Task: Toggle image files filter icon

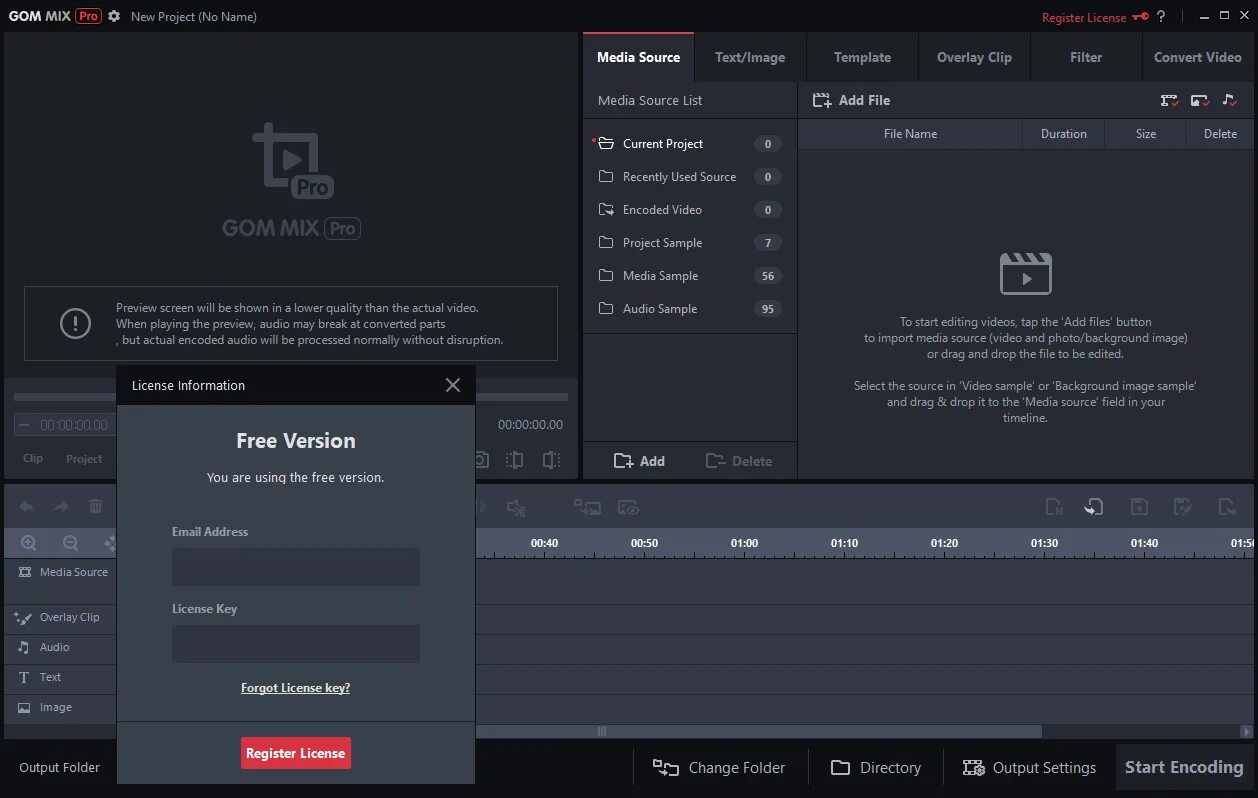Action: point(1200,100)
